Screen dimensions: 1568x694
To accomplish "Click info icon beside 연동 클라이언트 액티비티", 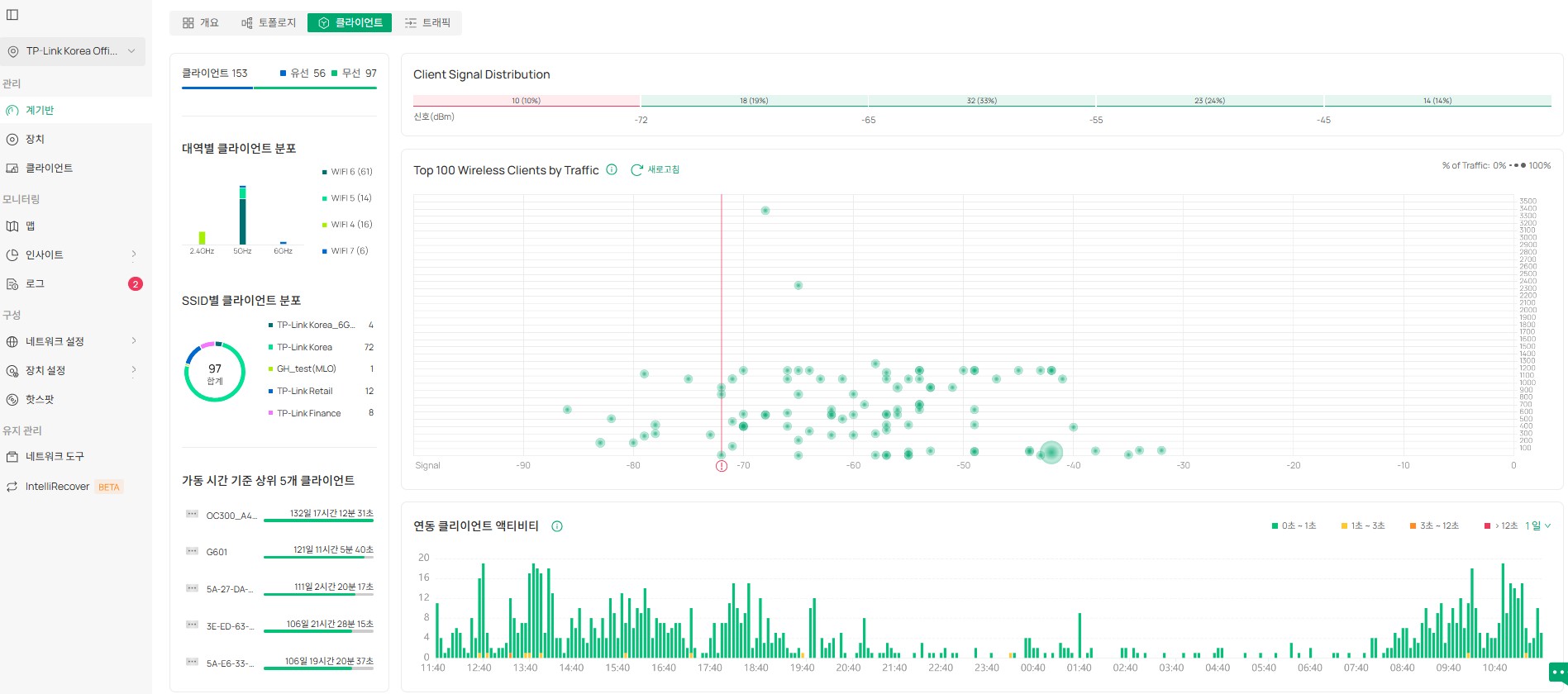I will pos(557,526).
